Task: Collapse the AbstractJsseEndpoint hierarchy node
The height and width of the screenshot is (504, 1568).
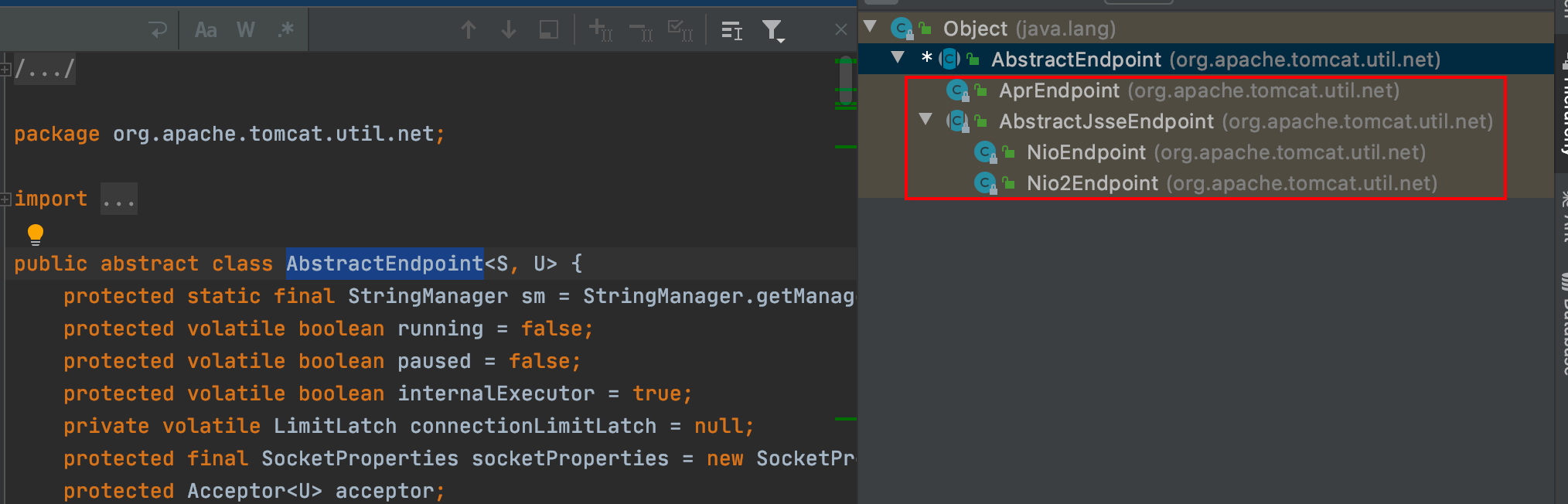Action: [925, 119]
